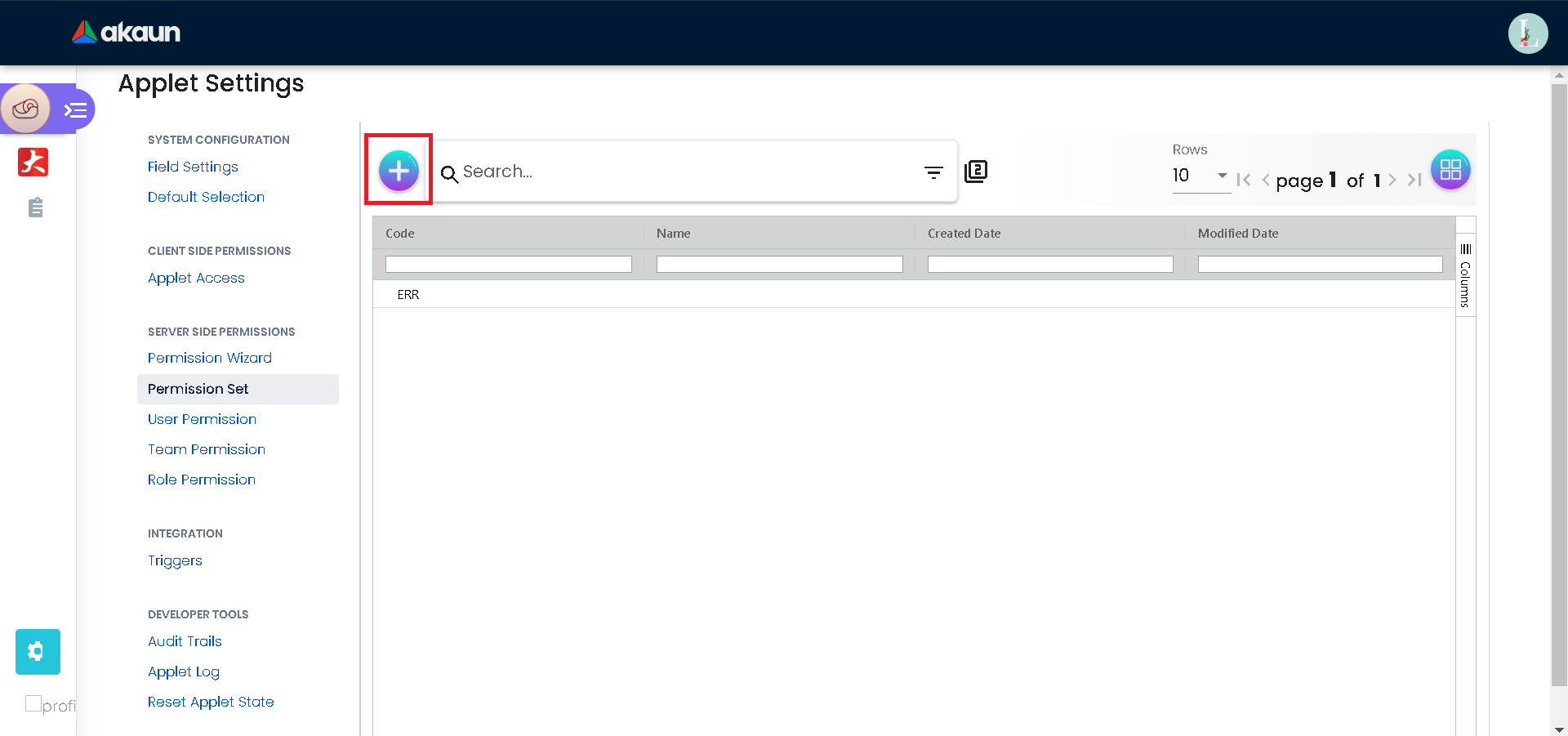The width and height of the screenshot is (1568, 736).
Task: Select Permission Set menu item
Action: (238, 389)
